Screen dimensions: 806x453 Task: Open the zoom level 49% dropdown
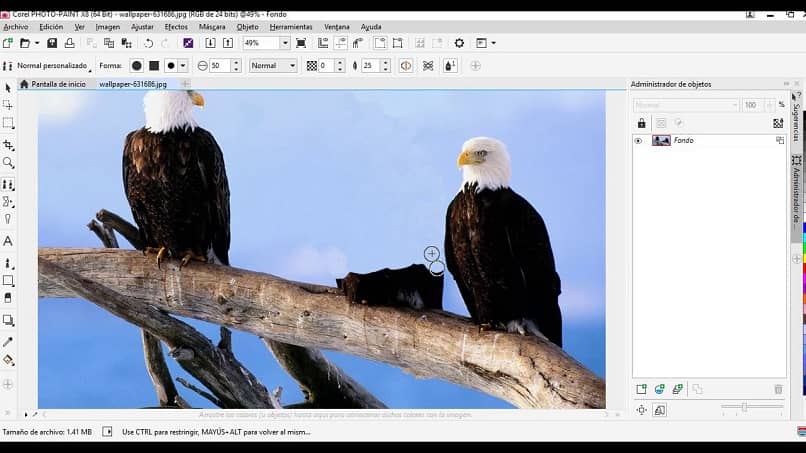(285, 43)
